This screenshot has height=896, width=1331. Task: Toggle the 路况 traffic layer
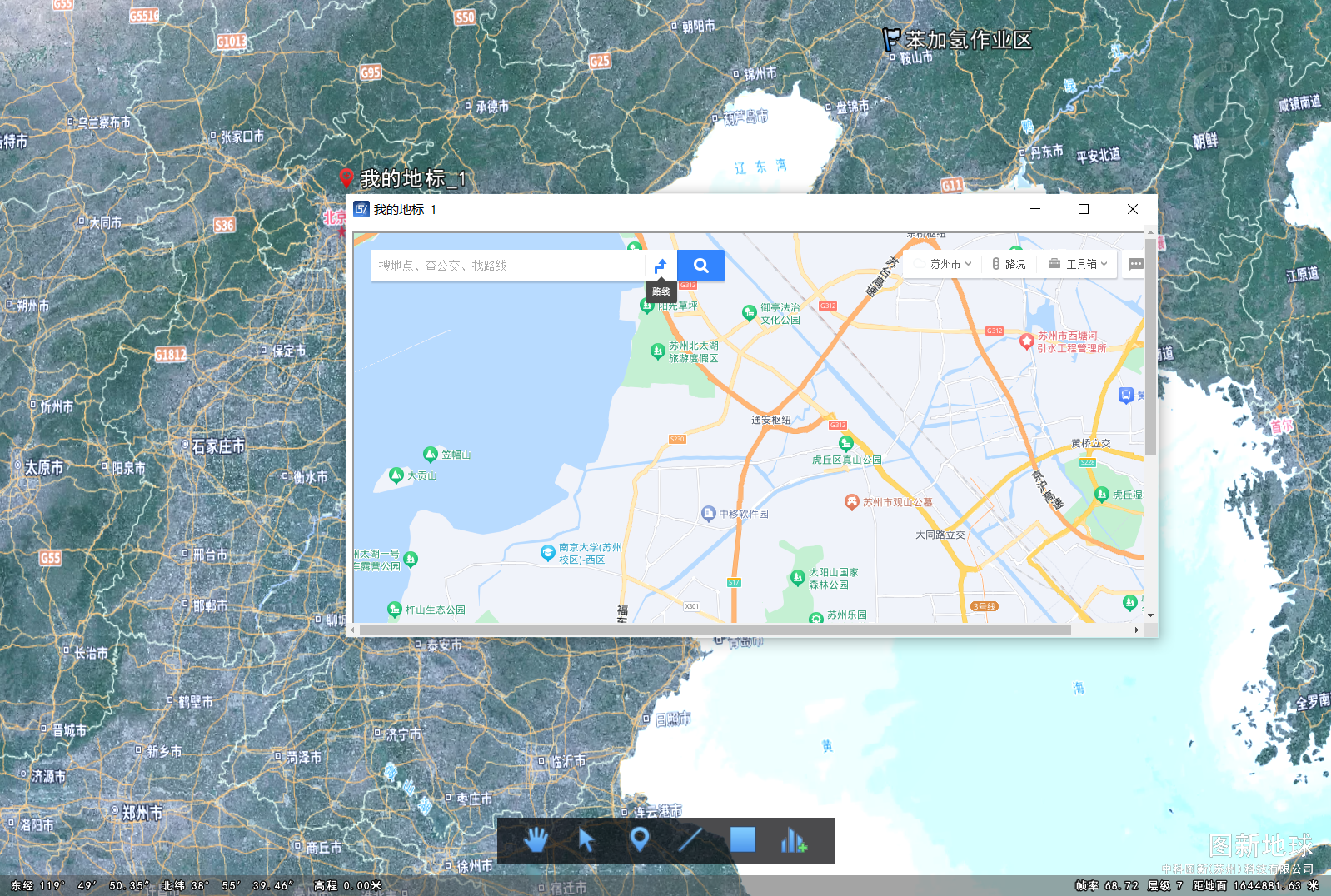pyautogui.click(x=1009, y=264)
